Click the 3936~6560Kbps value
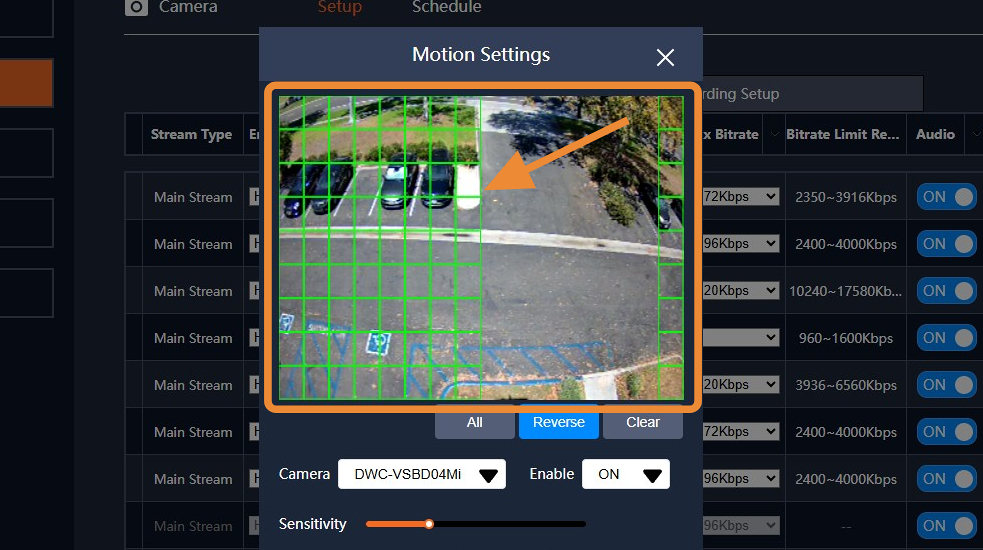This screenshot has width=983, height=550. click(x=846, y=385)
